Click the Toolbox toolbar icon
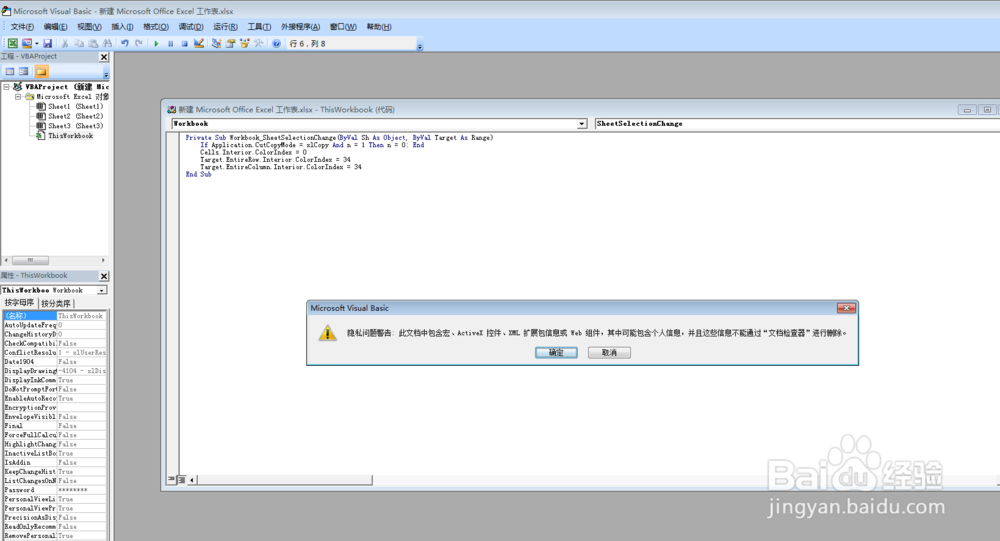Image resolution: width=1000 pixels, height=541 pixels. pyautogui.click(x=258, y=43)
